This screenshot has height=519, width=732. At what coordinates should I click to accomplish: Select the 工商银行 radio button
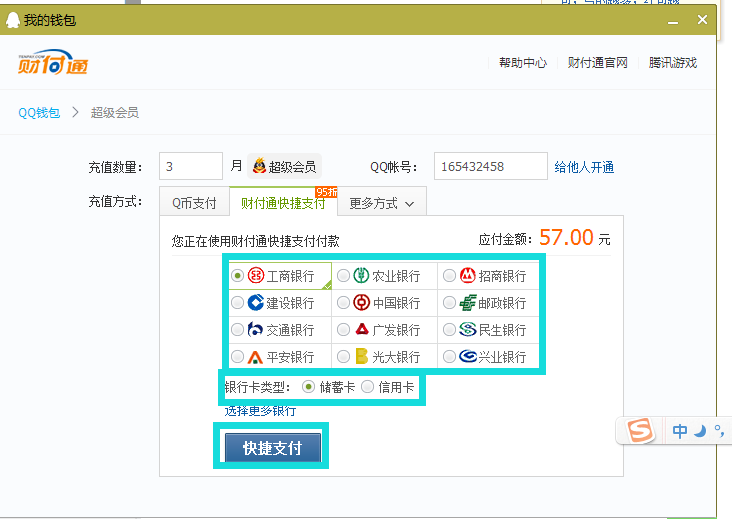[237, 276]
